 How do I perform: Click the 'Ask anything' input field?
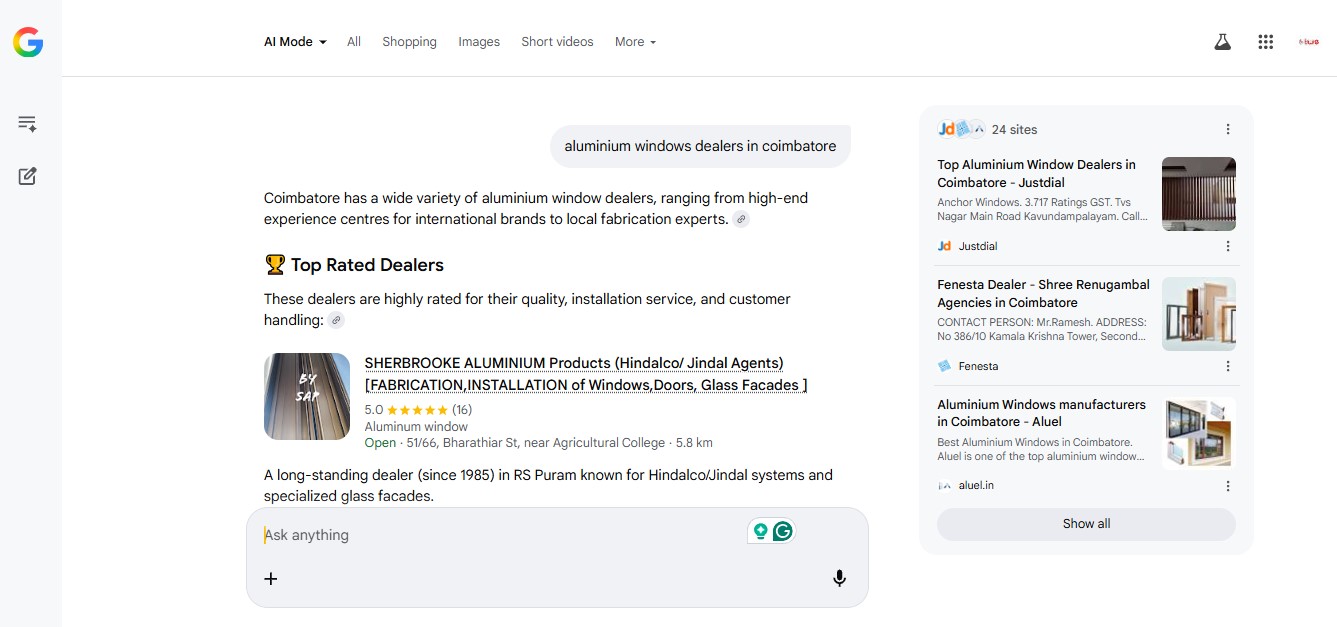[x=500, y=535]
